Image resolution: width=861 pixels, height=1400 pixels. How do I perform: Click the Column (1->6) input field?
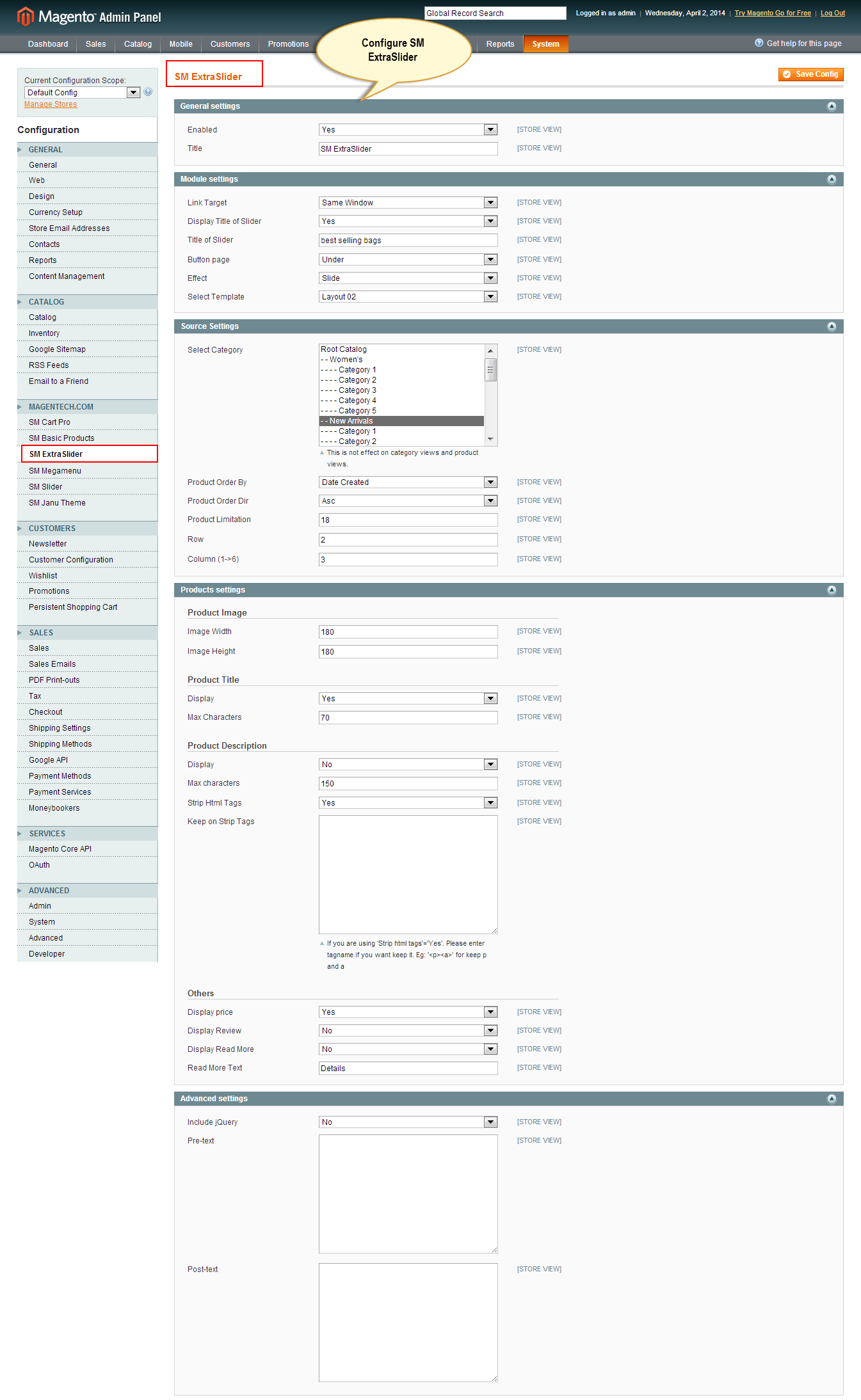point(408,560)
